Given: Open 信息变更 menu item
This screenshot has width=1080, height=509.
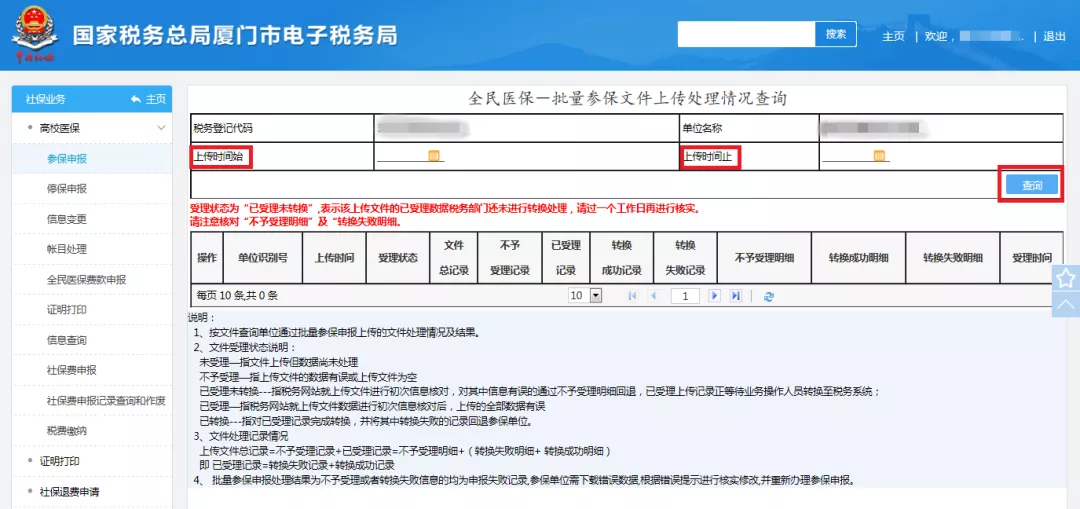Looking at the screenshot, I should click(x=67, y=219).
